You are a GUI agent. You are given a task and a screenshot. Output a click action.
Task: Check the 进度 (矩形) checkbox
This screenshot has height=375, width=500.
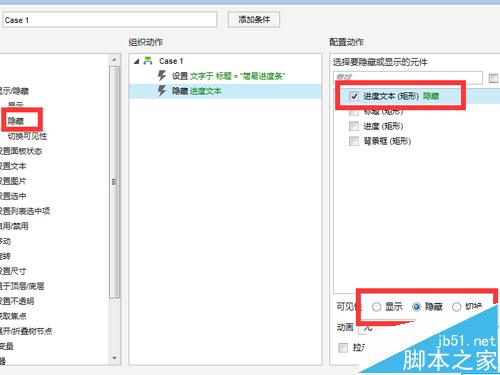[x=354, y=126]
